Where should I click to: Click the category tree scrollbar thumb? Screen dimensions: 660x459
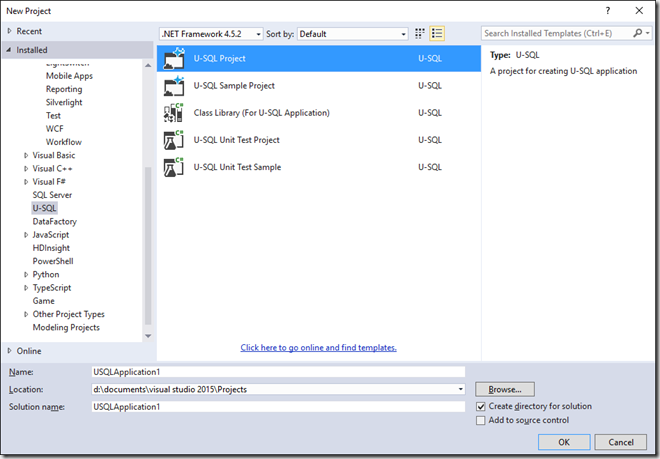click(x=148, y=246)
